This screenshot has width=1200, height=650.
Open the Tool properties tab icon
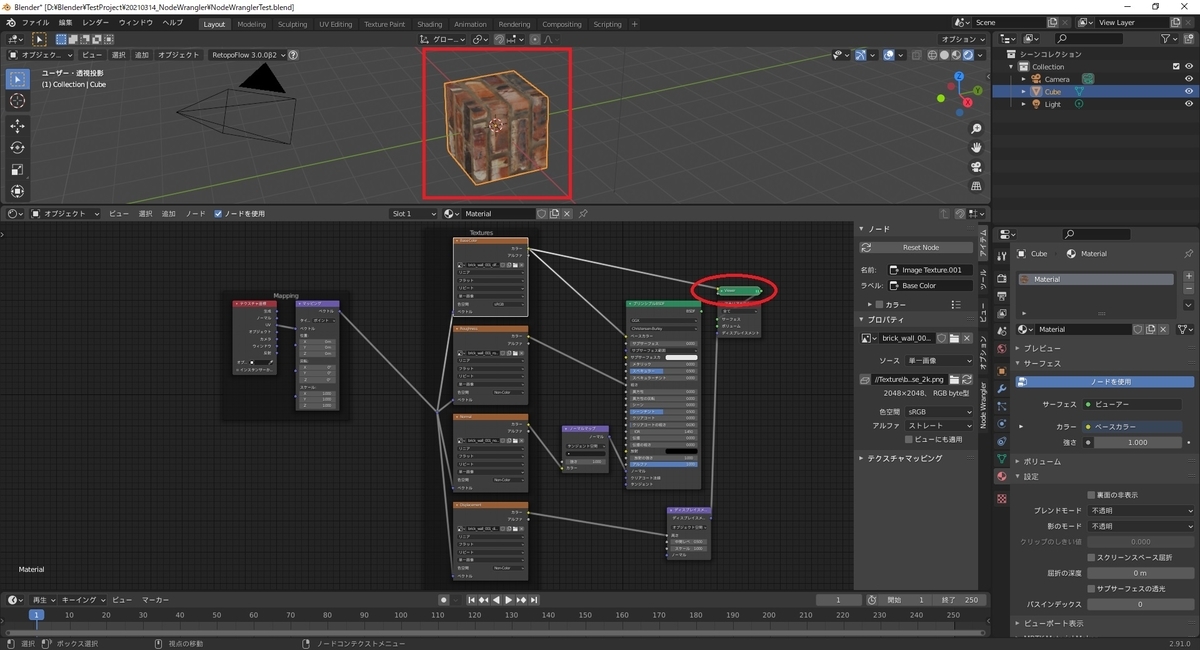coord(1001,256)
